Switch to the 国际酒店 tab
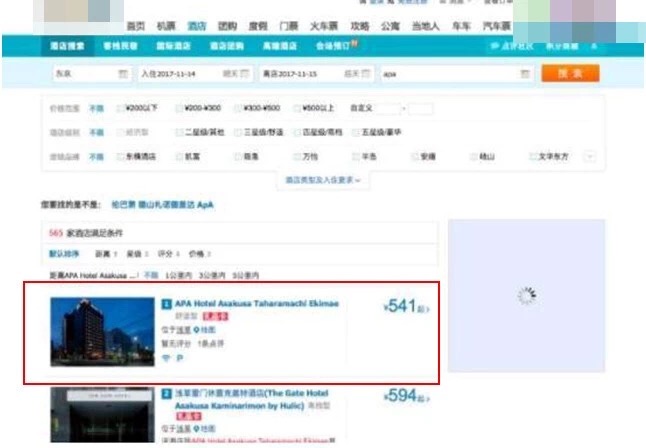646x448 pixels. click(x=173, y=46)
